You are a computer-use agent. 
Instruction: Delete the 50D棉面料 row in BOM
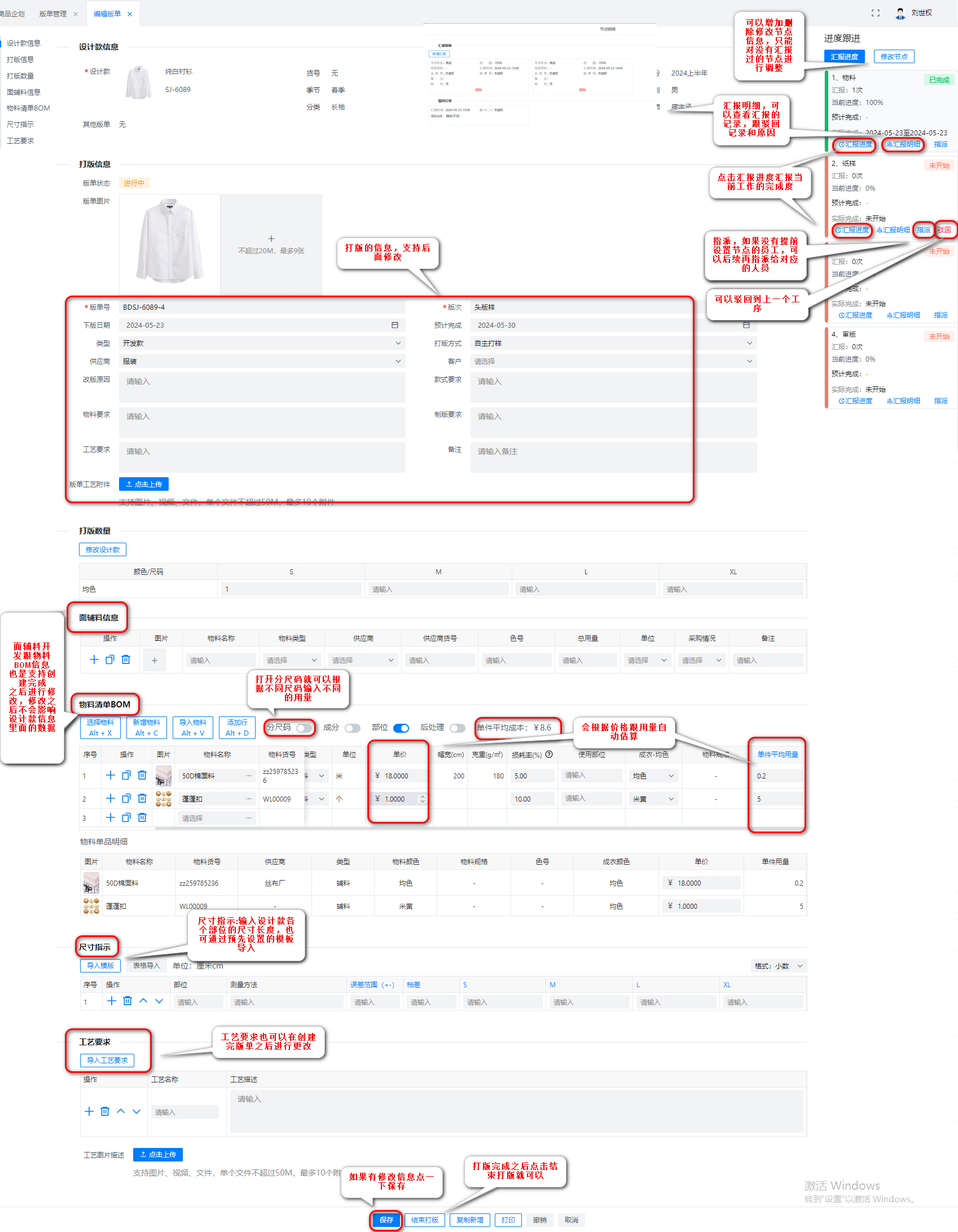142,775
